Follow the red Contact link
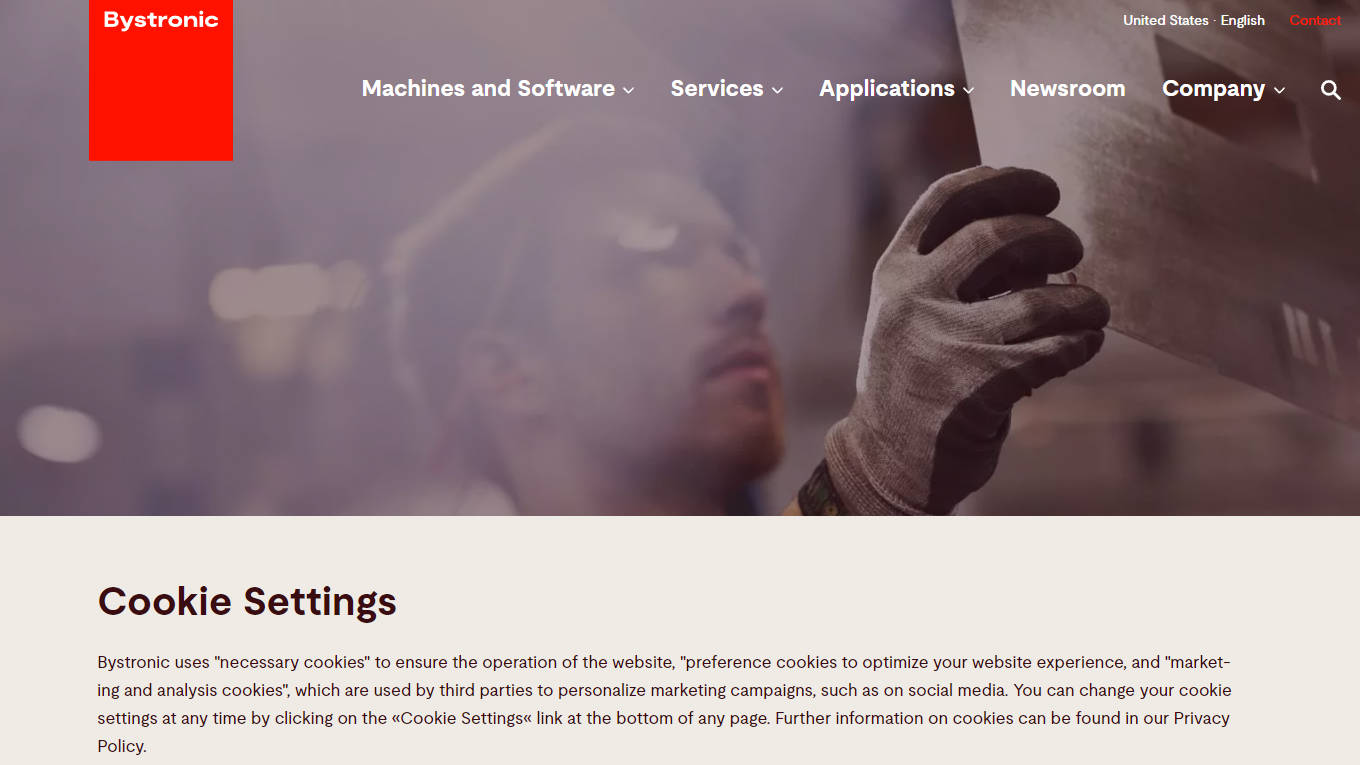 tap(1315, 20)
